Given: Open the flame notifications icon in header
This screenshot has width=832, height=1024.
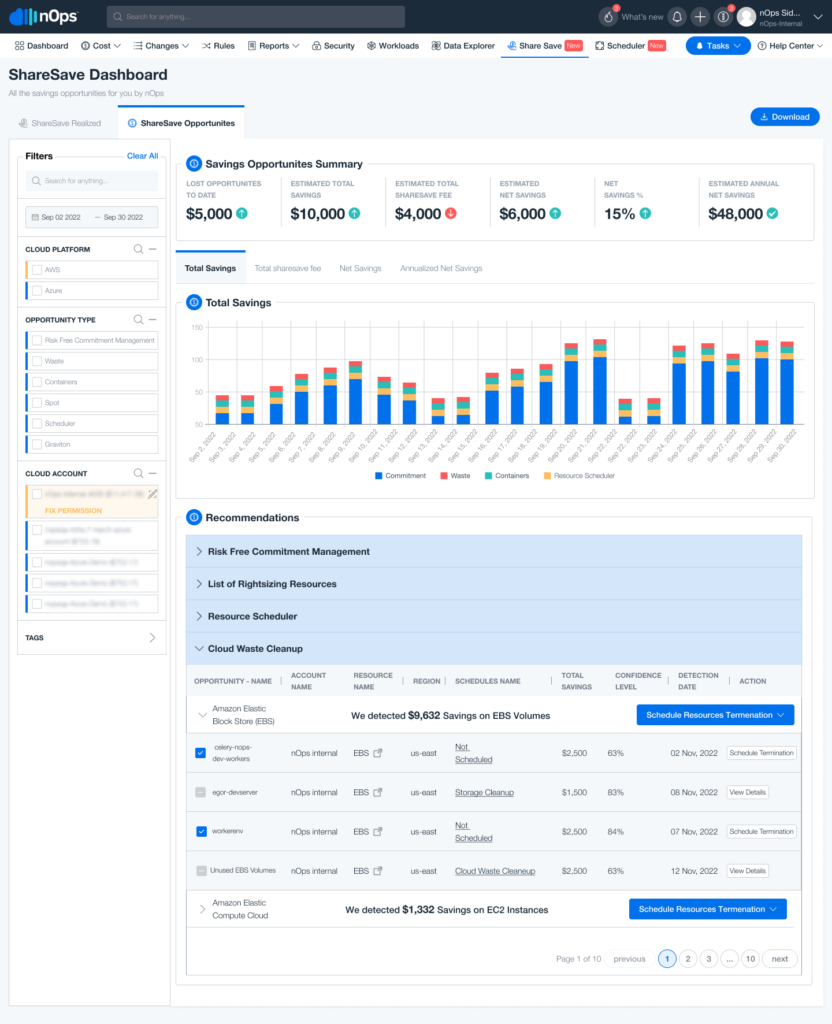Looking at the screenshot, I should (608, 17).
